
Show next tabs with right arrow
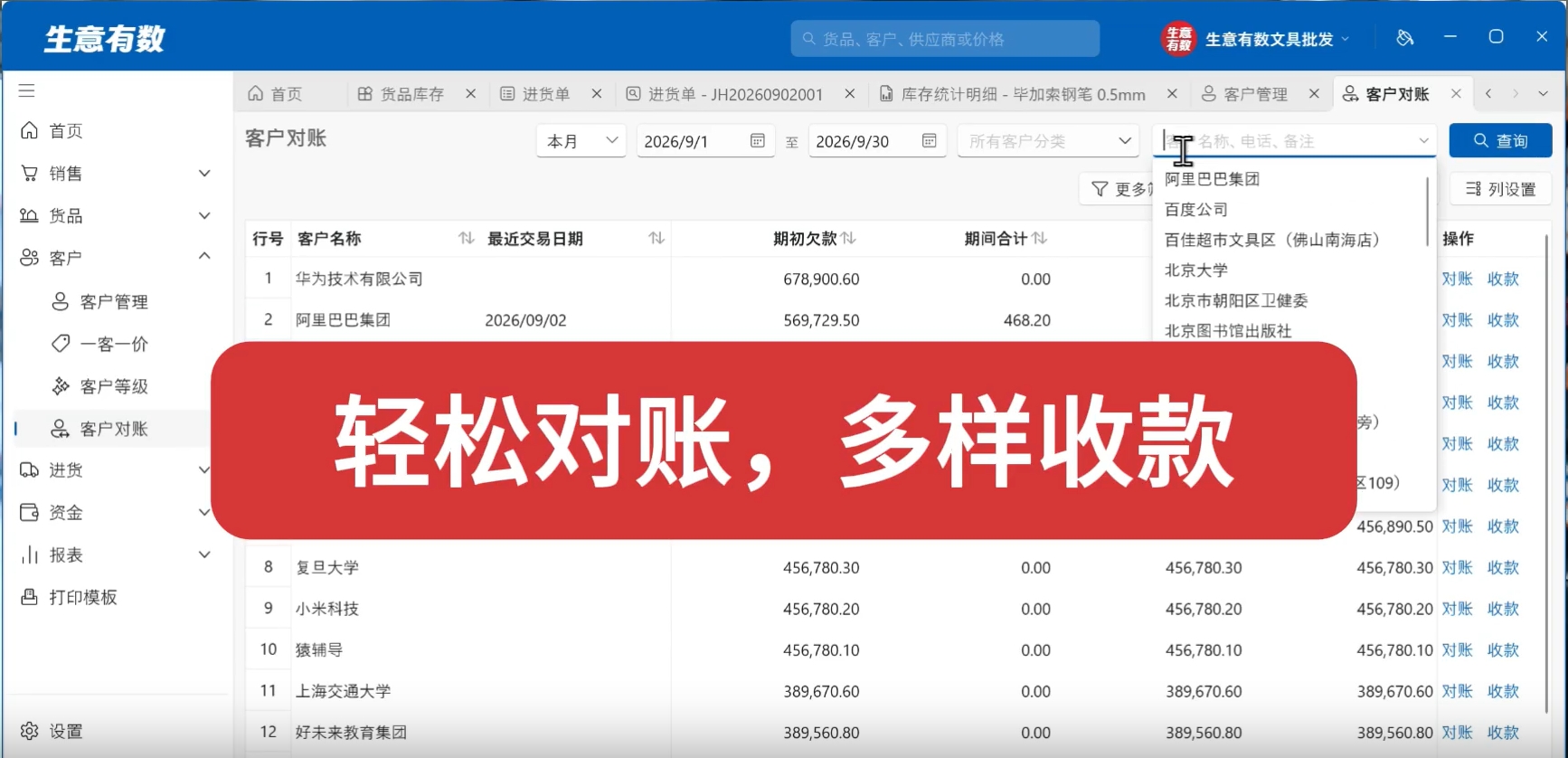tap(1516, 93)
